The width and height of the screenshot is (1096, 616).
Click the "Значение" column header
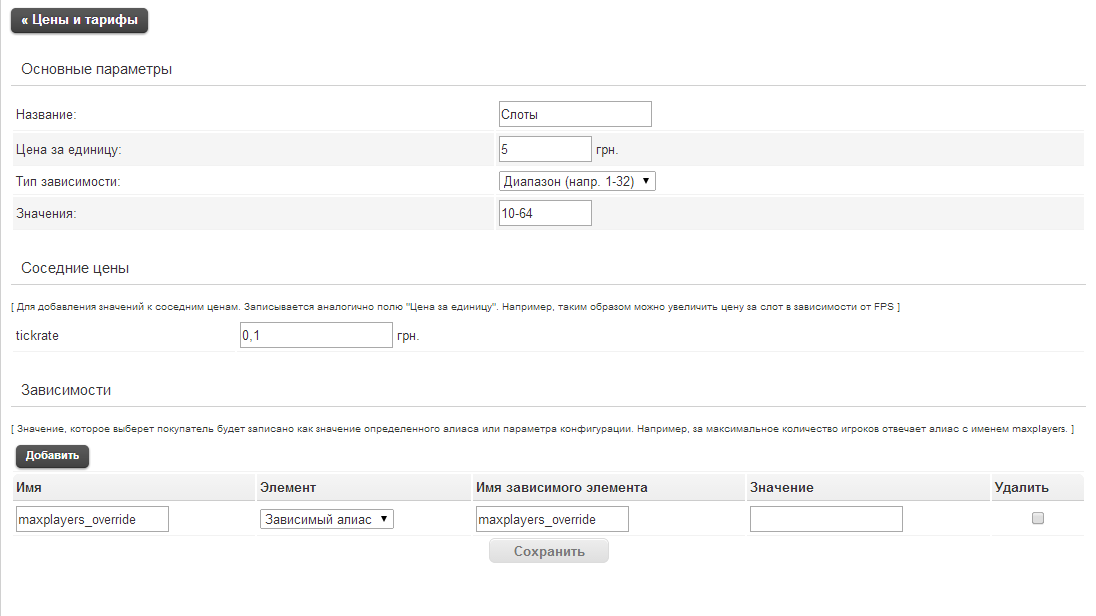781,487
